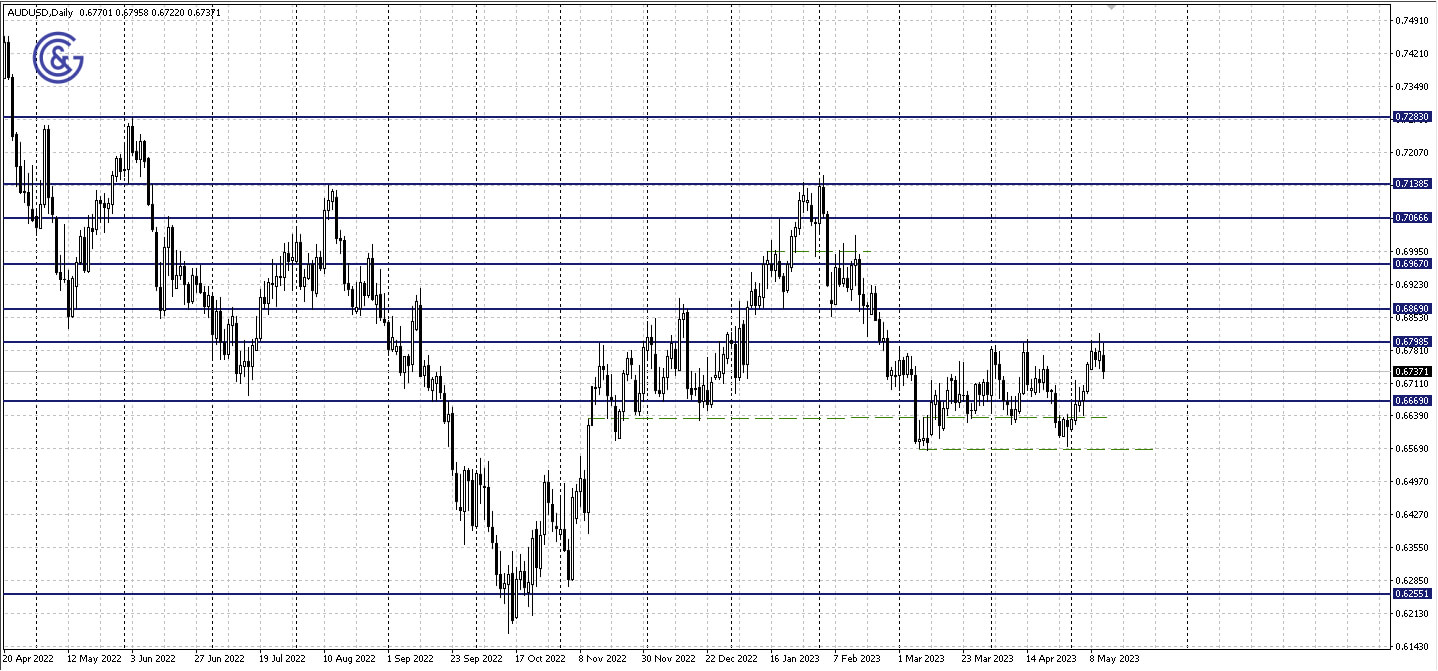The image size is (1438, 671).
Task: Click the 8 May 2023 axis label
Action: pos(1113,659)
